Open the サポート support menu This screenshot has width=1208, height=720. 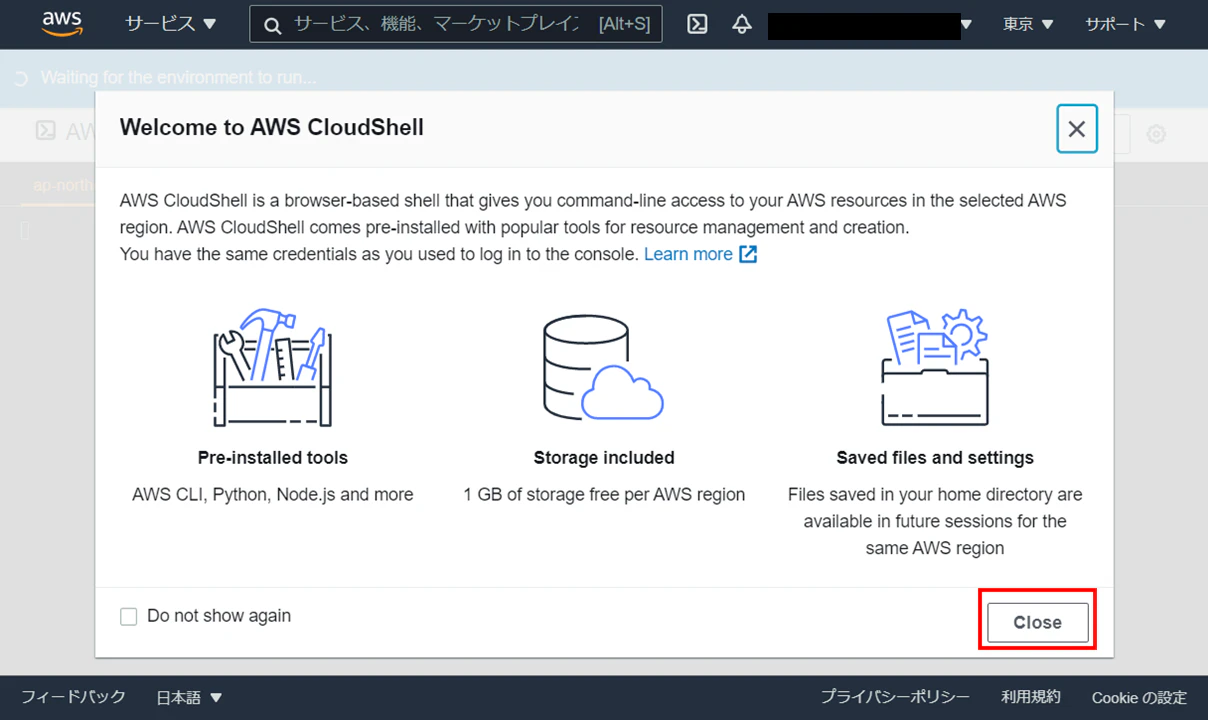pyautogui.click(x=1125, y=24)
